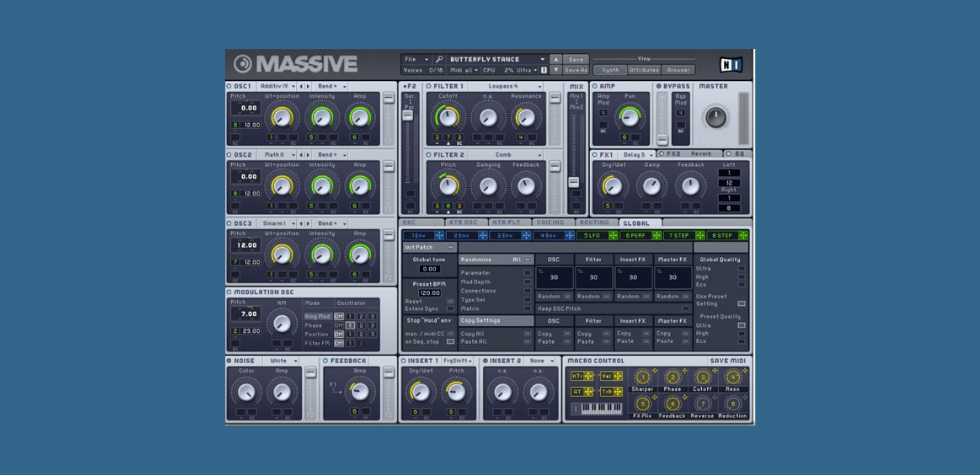Screen dimensions: 980x475
Task: Open the OSC3 Sinarm I wavetable dropdown
Action: tap(276, 223)
